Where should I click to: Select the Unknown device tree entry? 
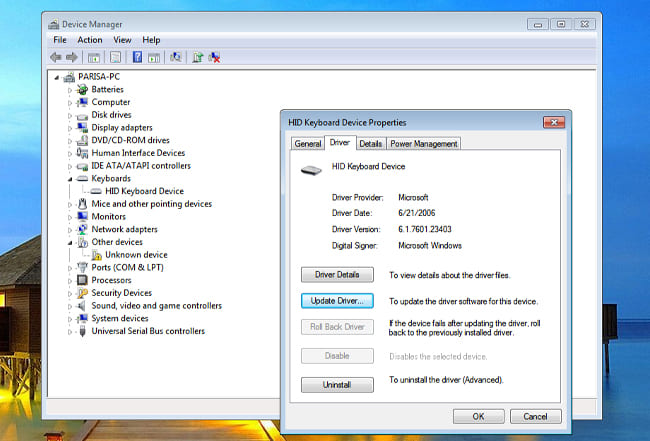136,255
